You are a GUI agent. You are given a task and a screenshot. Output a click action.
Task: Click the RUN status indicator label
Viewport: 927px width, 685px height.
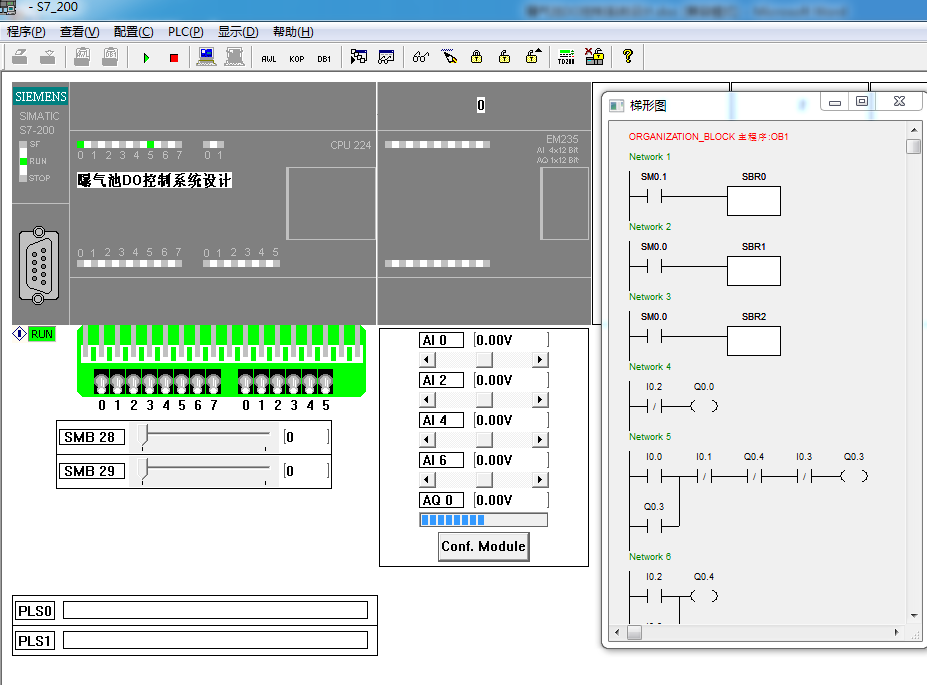(41, 334)
